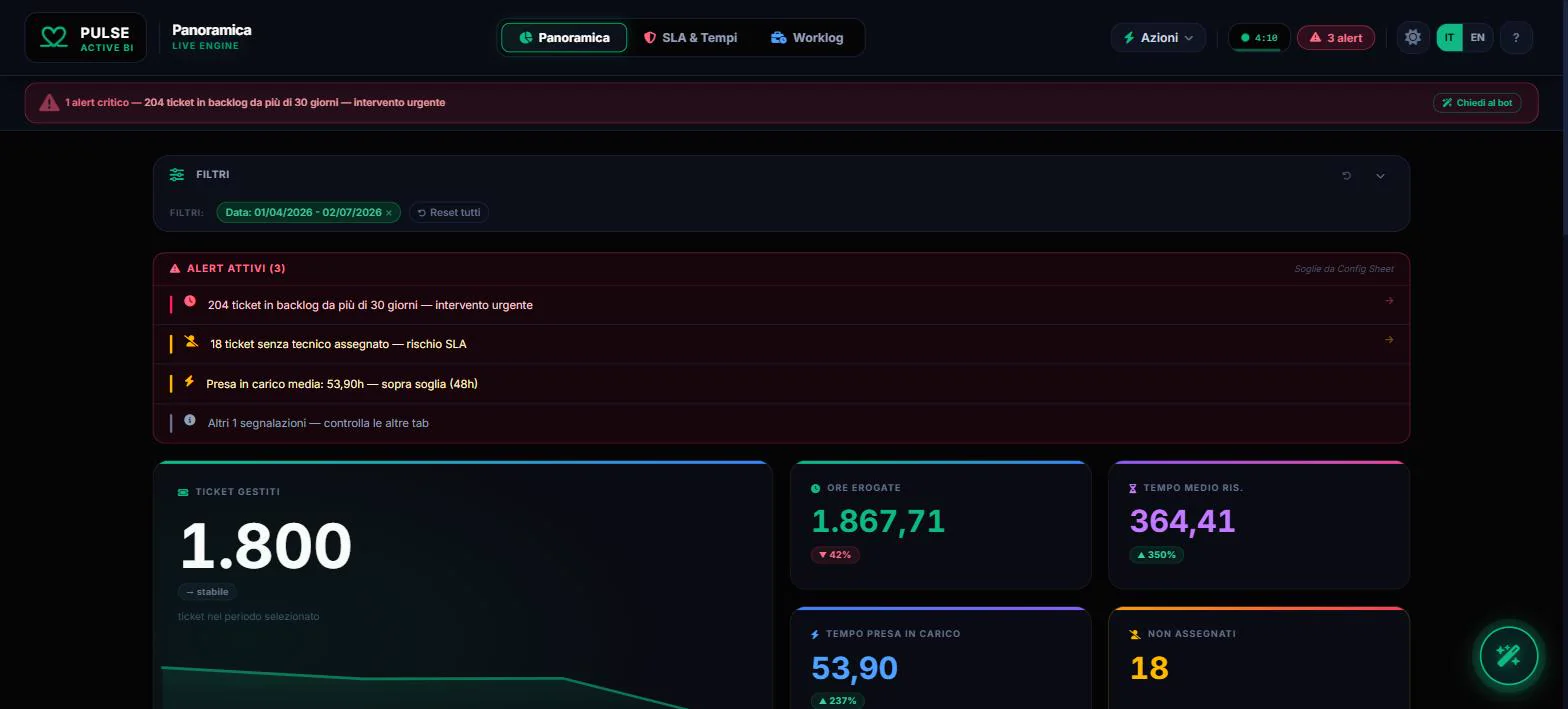Switch language to EN
The height and width of the screenshot is (709, 1568).
pos(1477,38)
